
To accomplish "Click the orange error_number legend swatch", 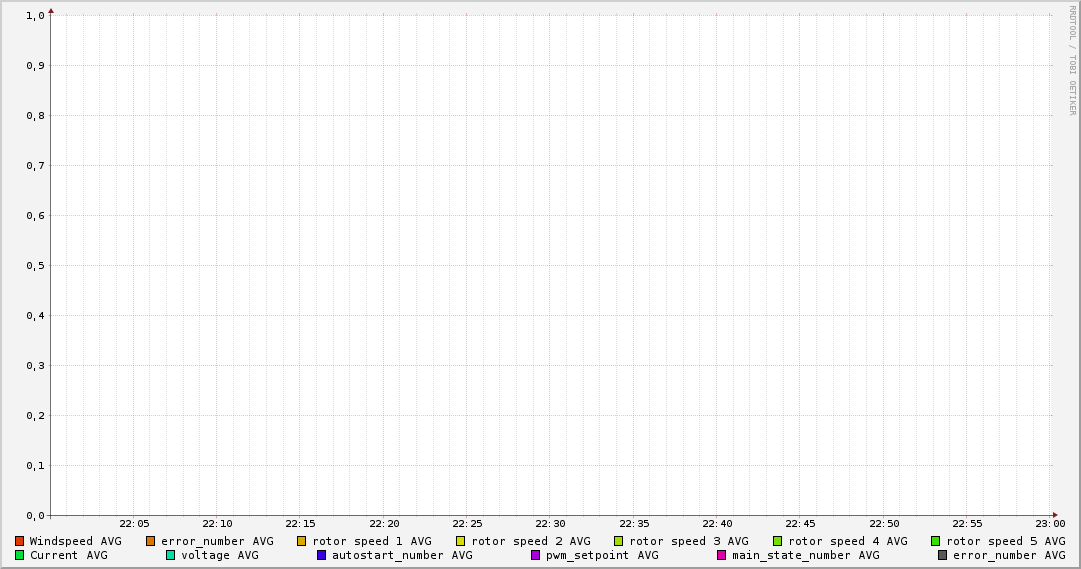I will coord(150,541).
